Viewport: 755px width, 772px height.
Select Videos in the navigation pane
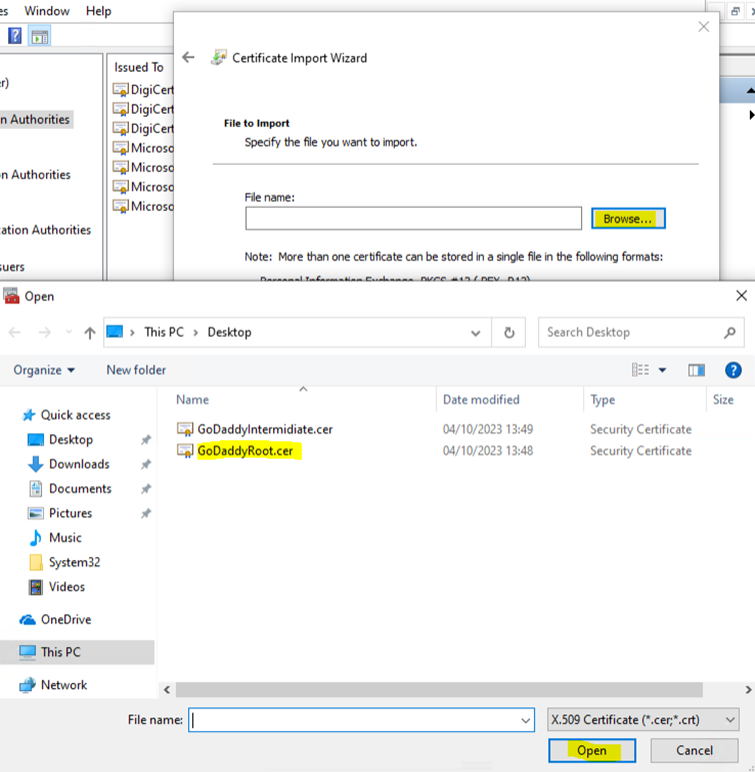tap(66, 587)
